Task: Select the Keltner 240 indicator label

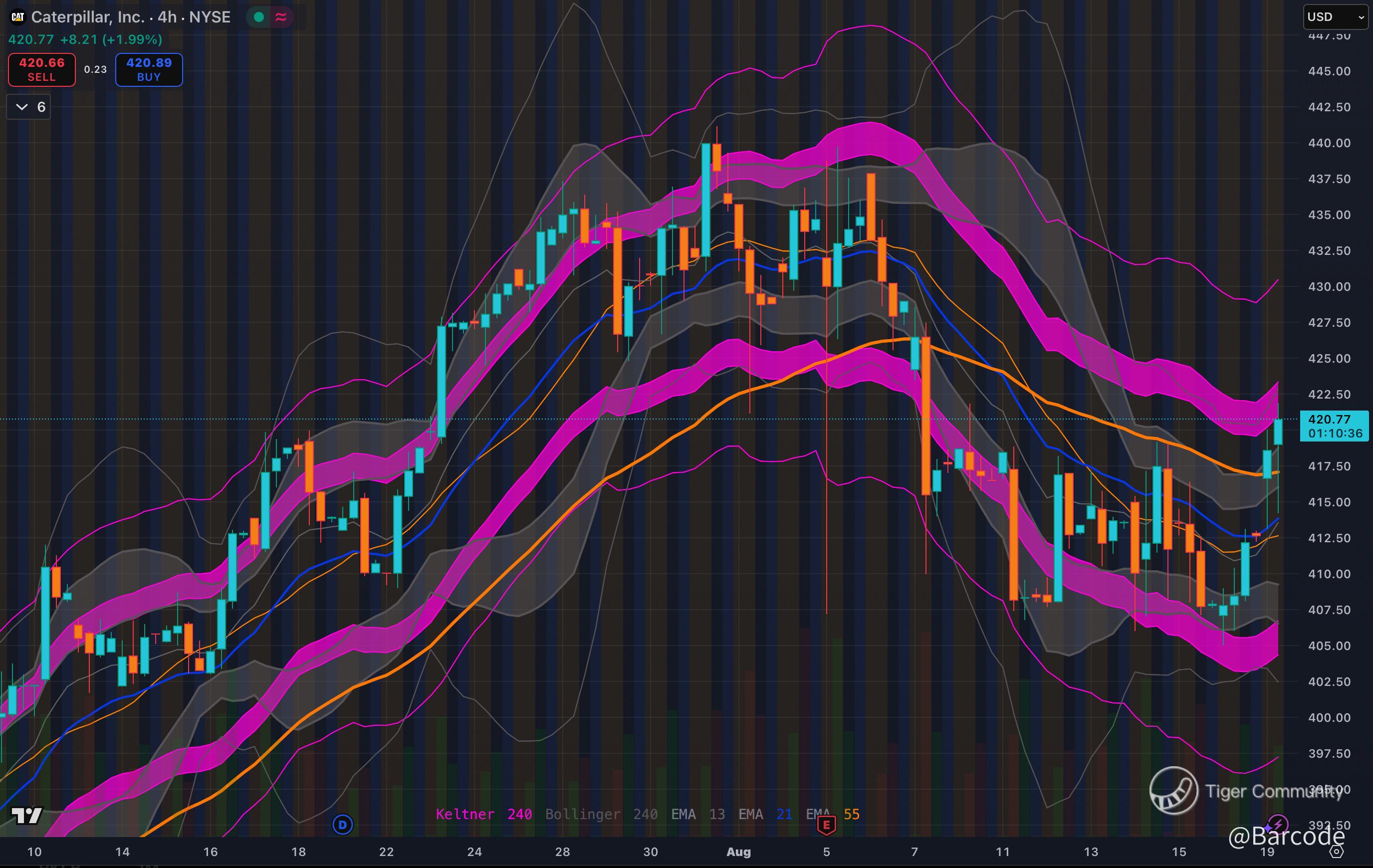Action: point(483,814)
